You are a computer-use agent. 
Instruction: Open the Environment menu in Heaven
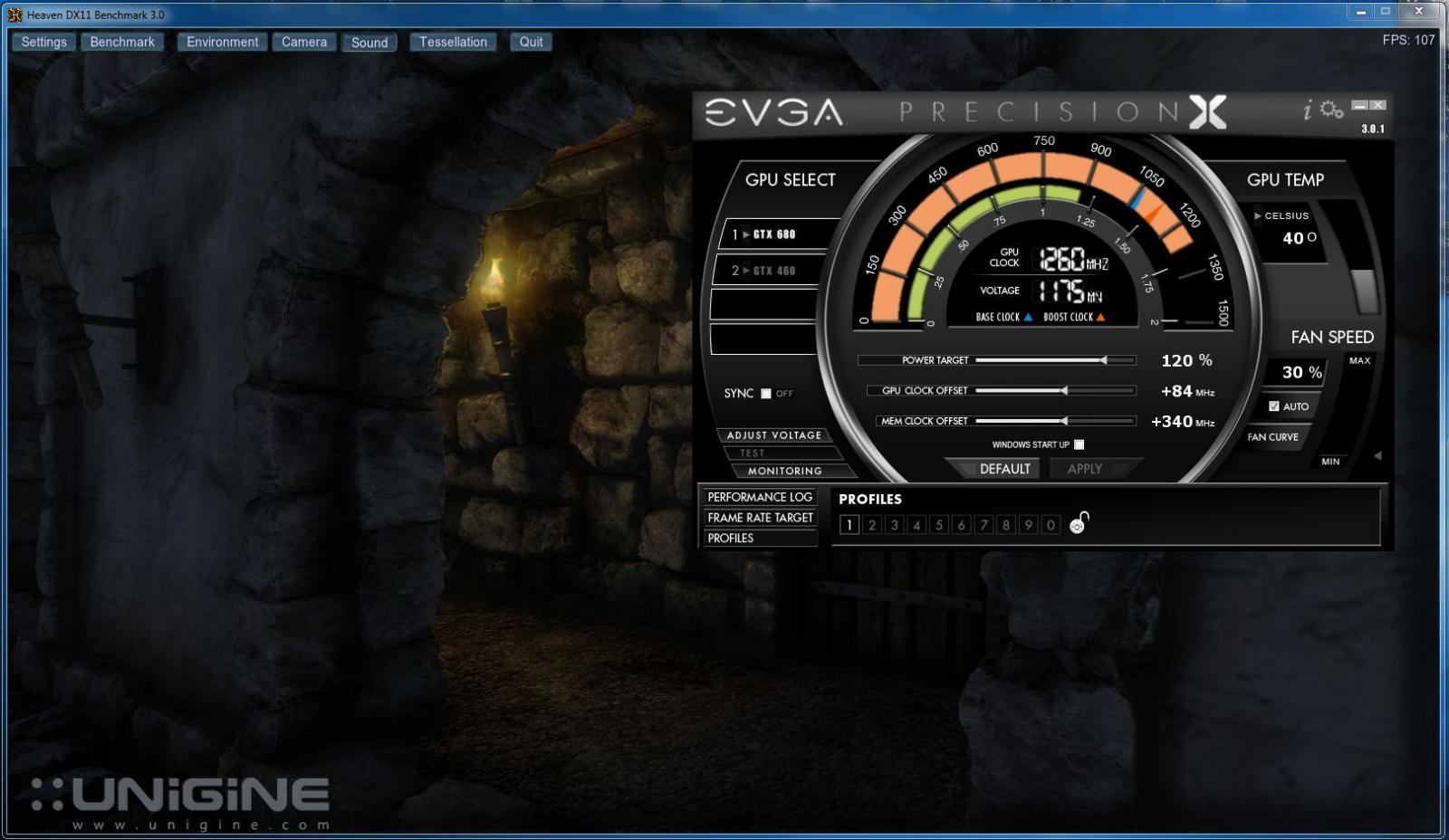point(222,42)
